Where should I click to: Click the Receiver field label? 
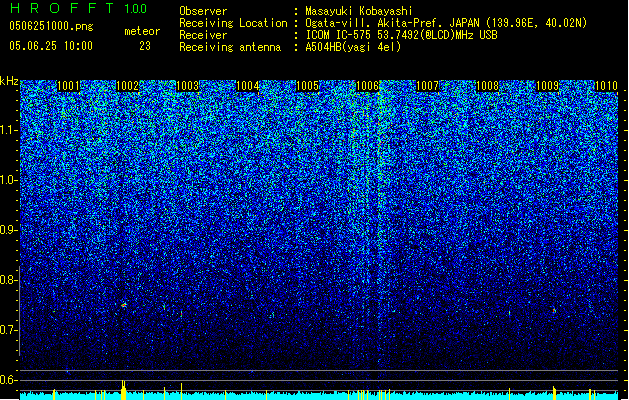[x=203, y=35]
